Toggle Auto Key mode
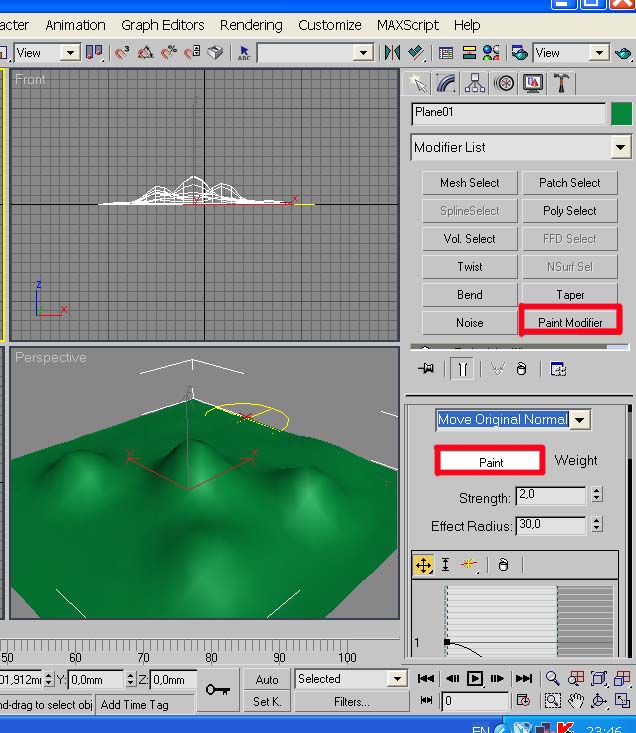The height and width of the screenshot is (733, 636). pyautogui.click(x=267, y=679)
